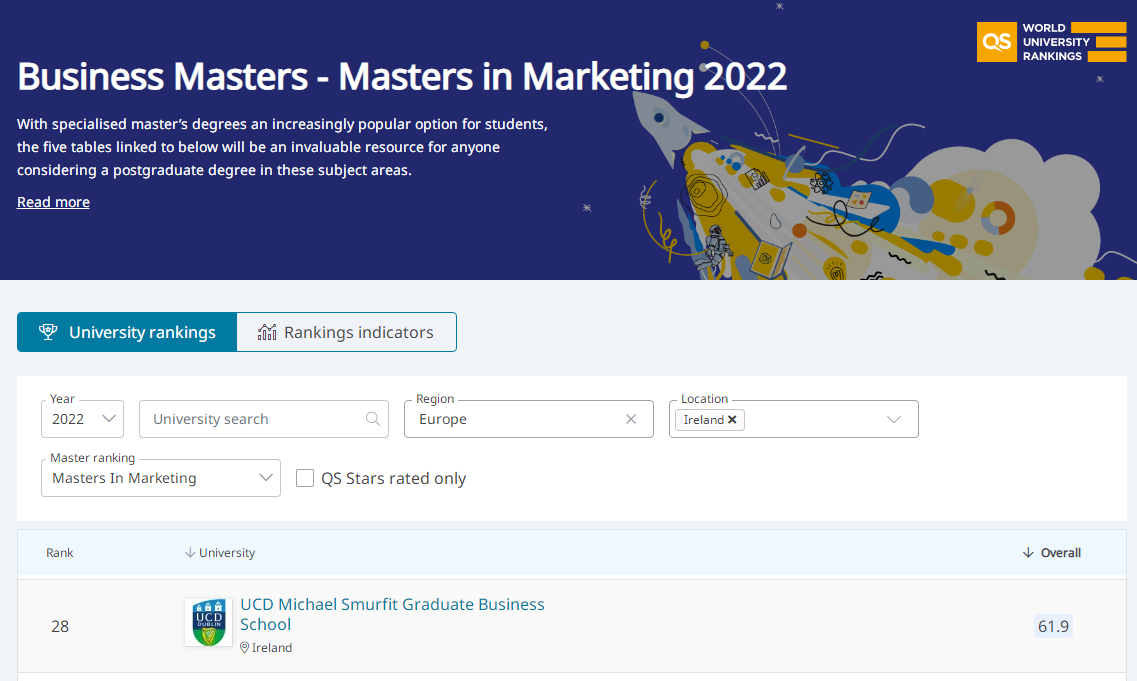Screen dimensions: 1137x681
Task: Open the Year dropdown
Action: (x=83, y=419)
